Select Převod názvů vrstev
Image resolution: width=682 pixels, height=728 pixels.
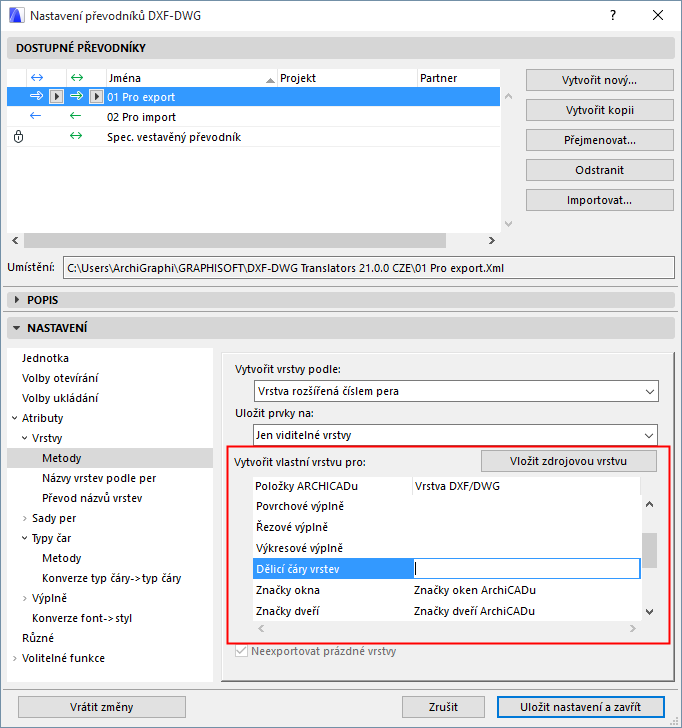tap(92, 498)
